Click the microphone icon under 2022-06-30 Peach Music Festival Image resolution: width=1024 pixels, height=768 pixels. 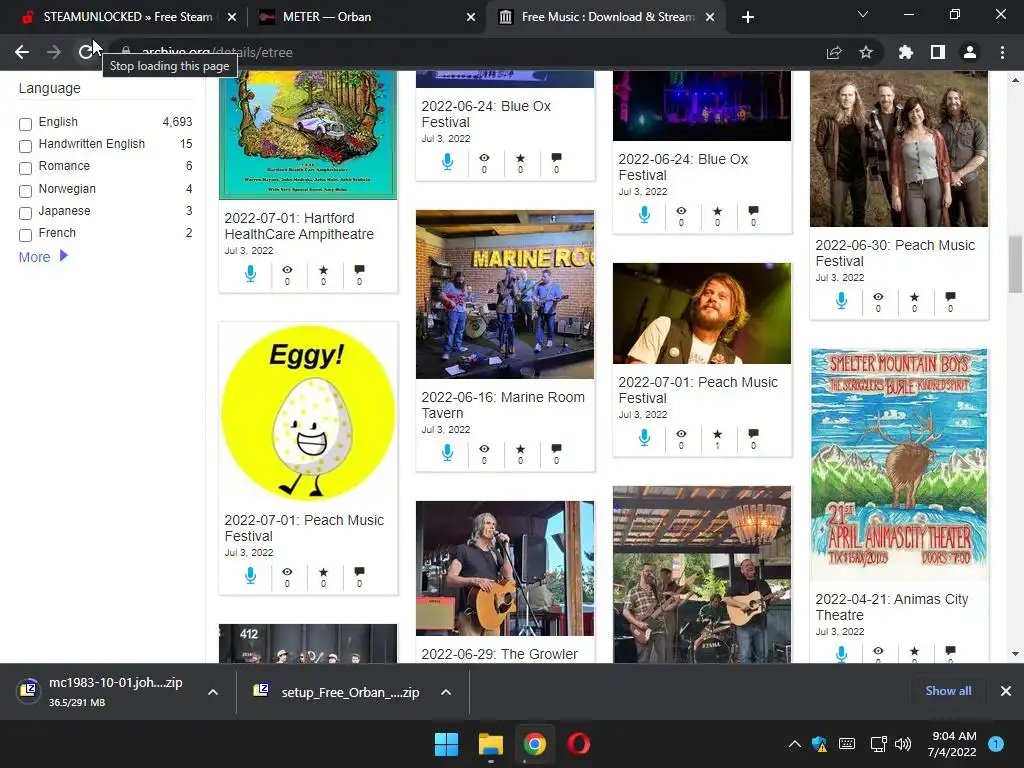coord(841,300)
